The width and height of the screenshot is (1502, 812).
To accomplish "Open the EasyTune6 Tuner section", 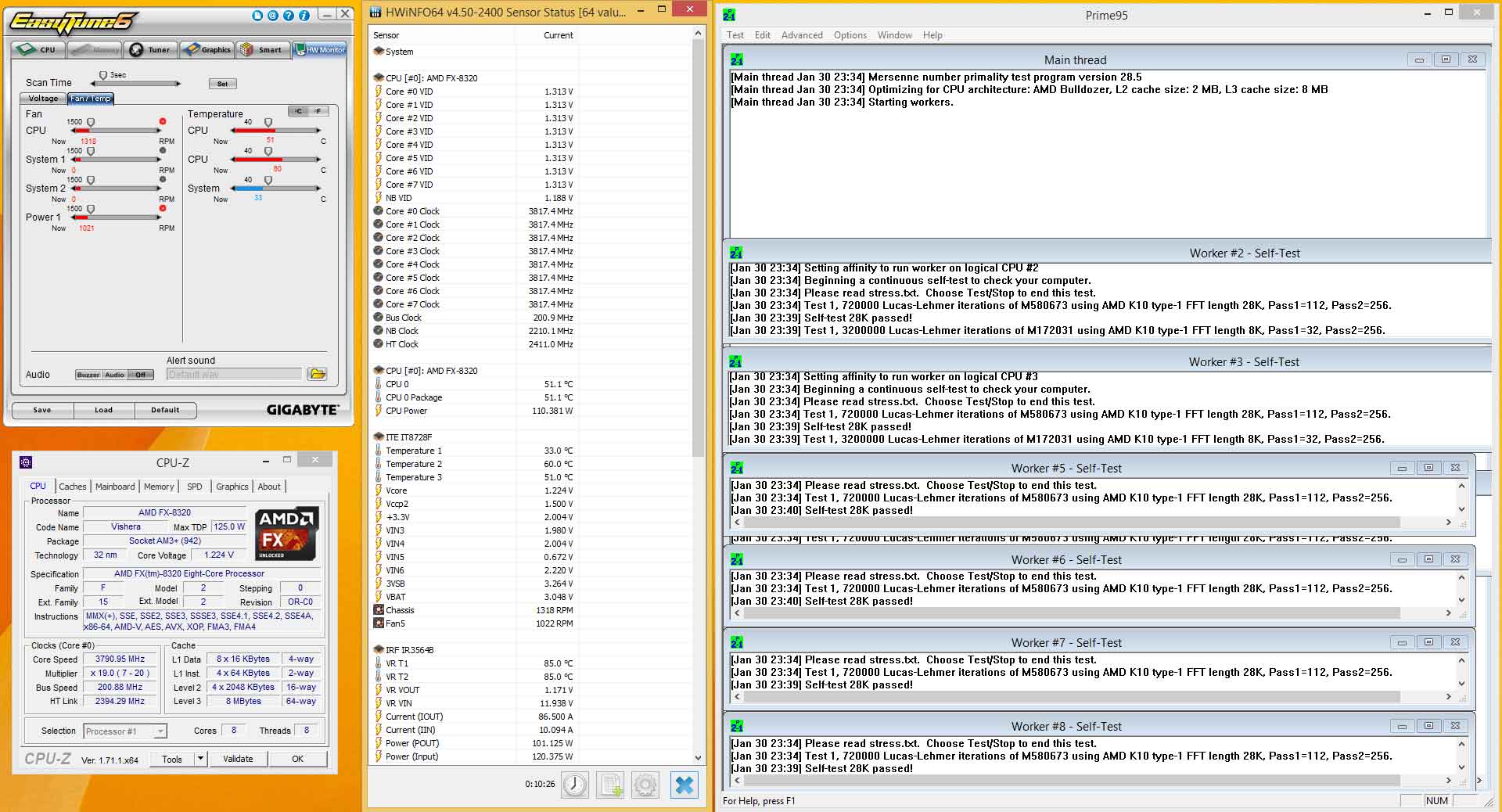I will (150, 50).
